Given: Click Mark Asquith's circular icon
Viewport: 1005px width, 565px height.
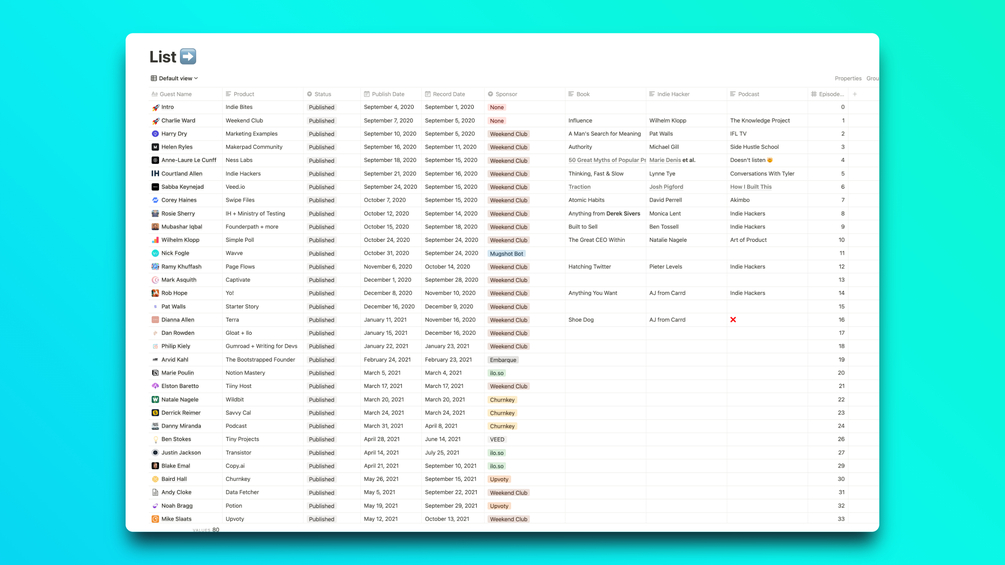Looking at the screenshot, I should 155,280.
